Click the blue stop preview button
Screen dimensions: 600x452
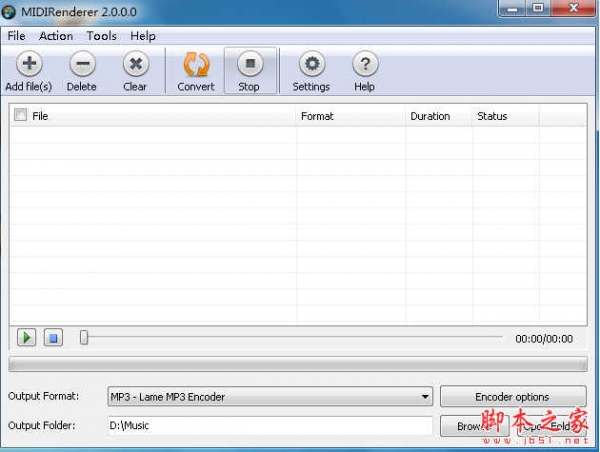(x=53, y=338)
